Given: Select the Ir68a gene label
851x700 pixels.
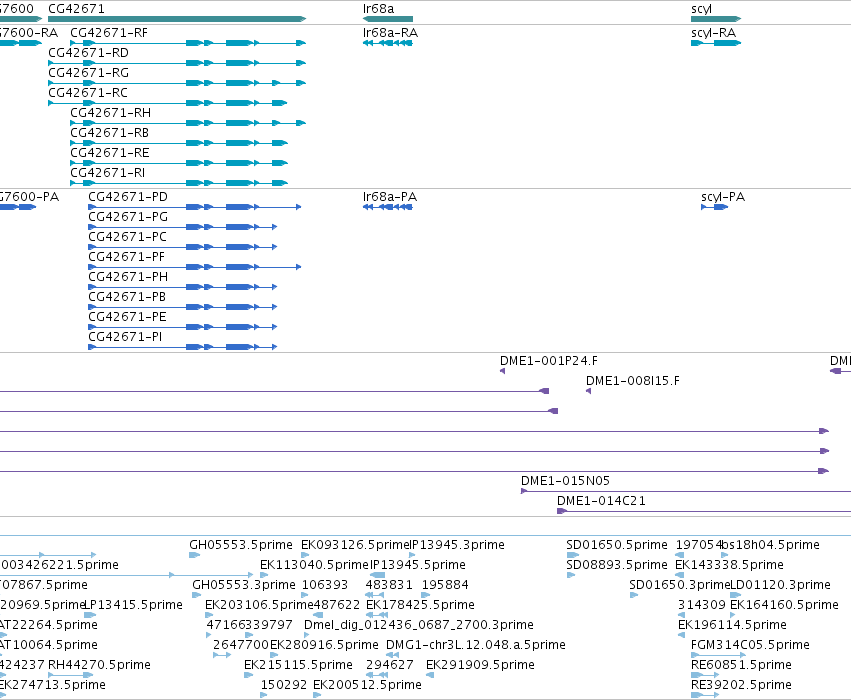Looking at the screenshot, I should pos(378,9).
